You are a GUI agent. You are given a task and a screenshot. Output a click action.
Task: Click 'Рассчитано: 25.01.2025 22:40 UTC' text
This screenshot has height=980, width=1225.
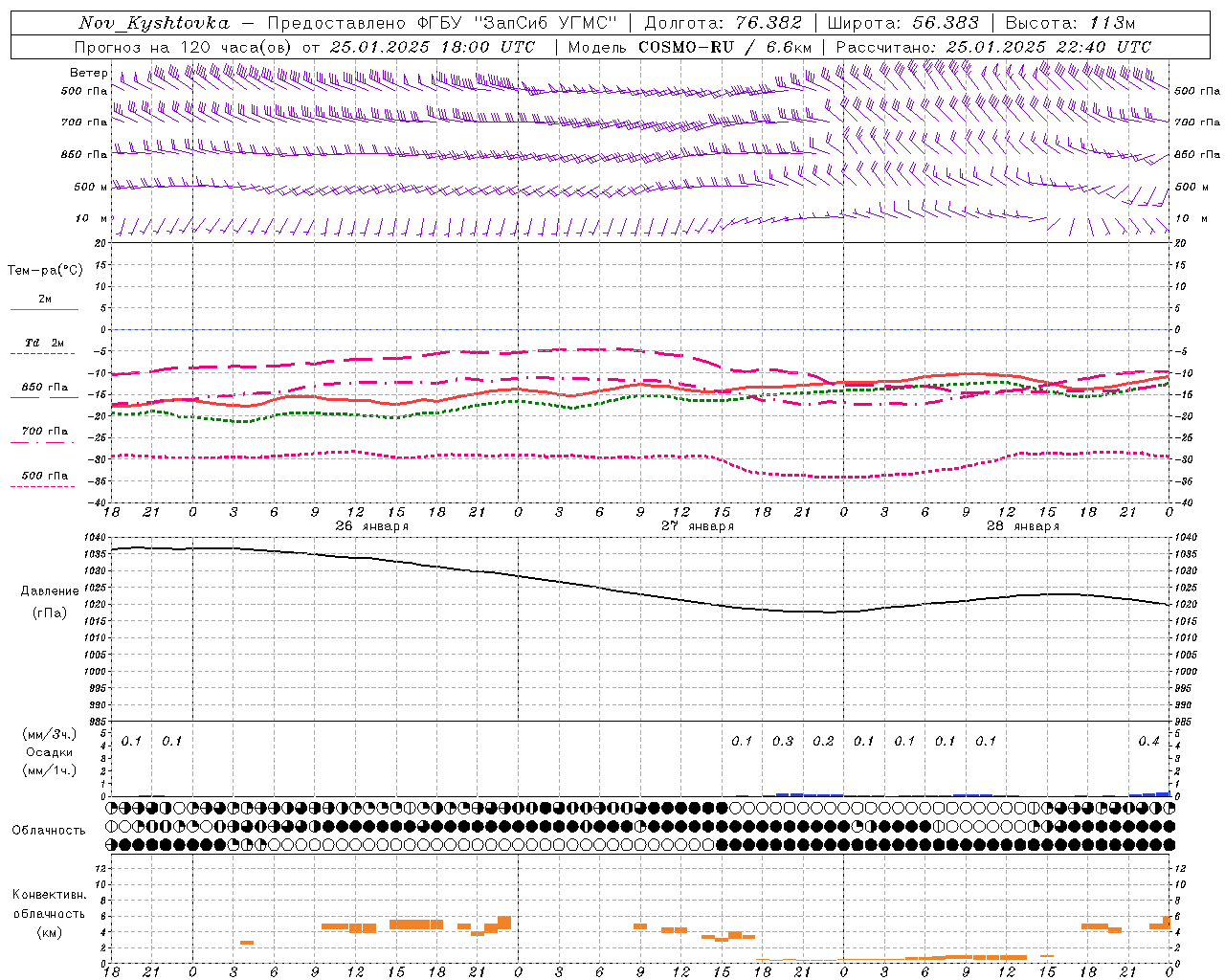[x=993, y=47]
